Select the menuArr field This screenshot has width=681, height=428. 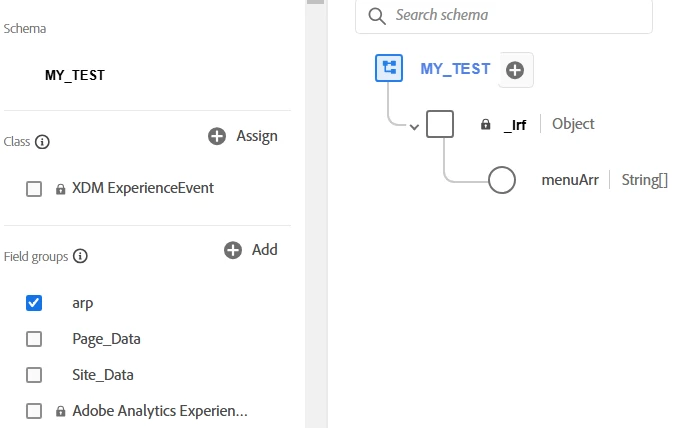point(569,181)
